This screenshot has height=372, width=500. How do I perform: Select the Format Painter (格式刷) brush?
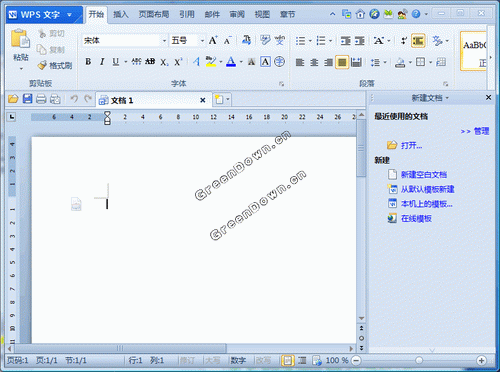point(42,65)
